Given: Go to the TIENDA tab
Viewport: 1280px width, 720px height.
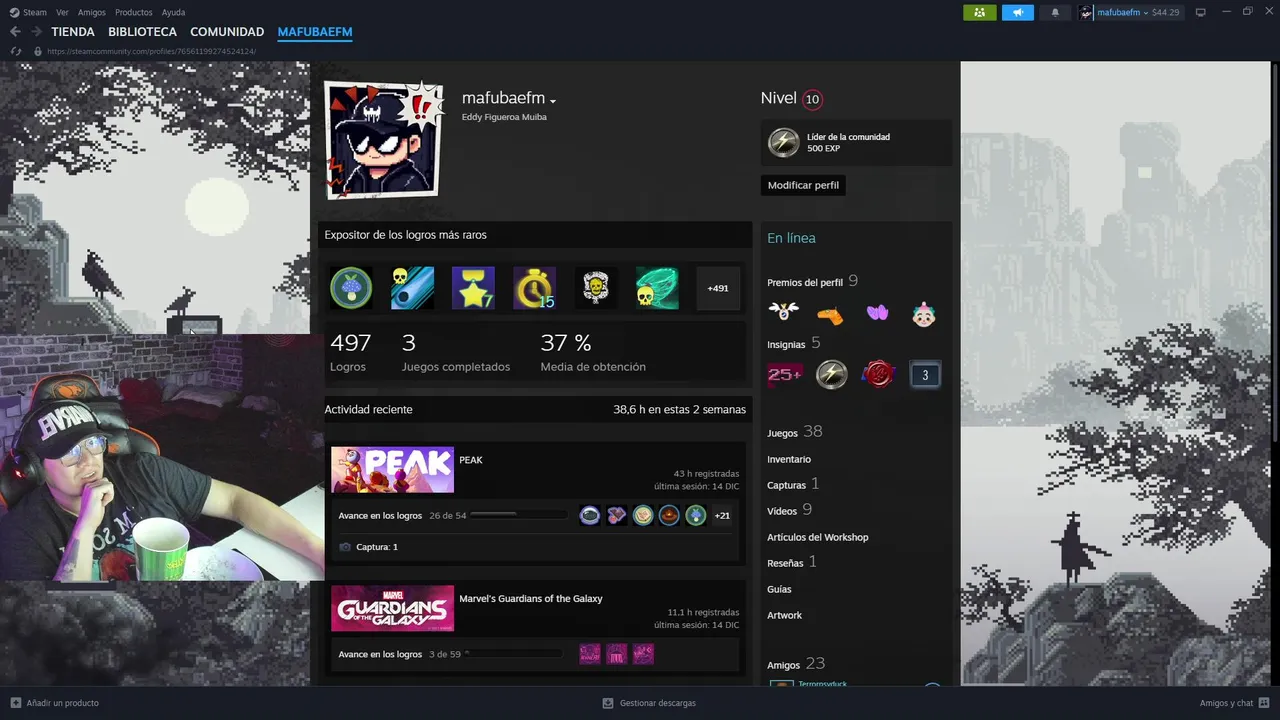Looking at the screenshot, I should point(73,32).
